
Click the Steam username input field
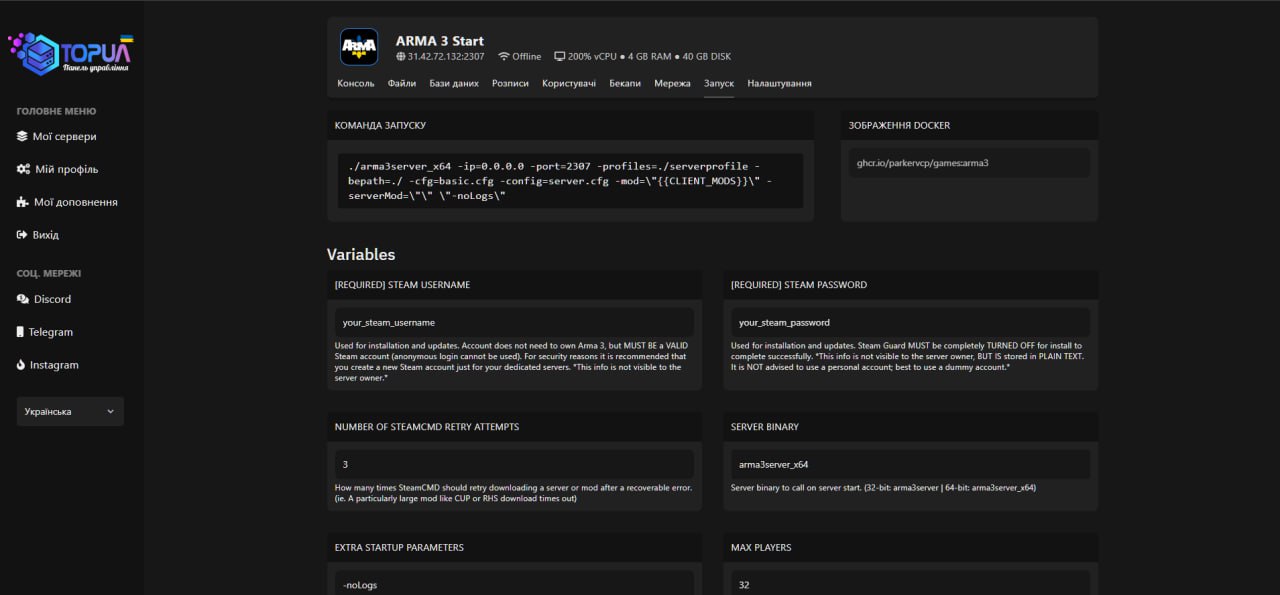click(x=514, y=323)
